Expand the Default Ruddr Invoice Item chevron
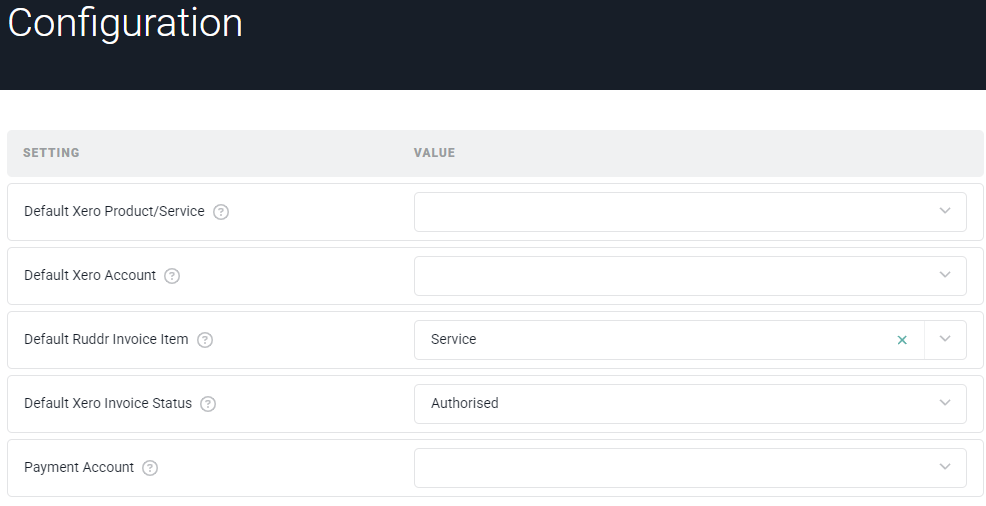Image resolution: width=986 pixels, height=506 pixels. coord(945,339)
